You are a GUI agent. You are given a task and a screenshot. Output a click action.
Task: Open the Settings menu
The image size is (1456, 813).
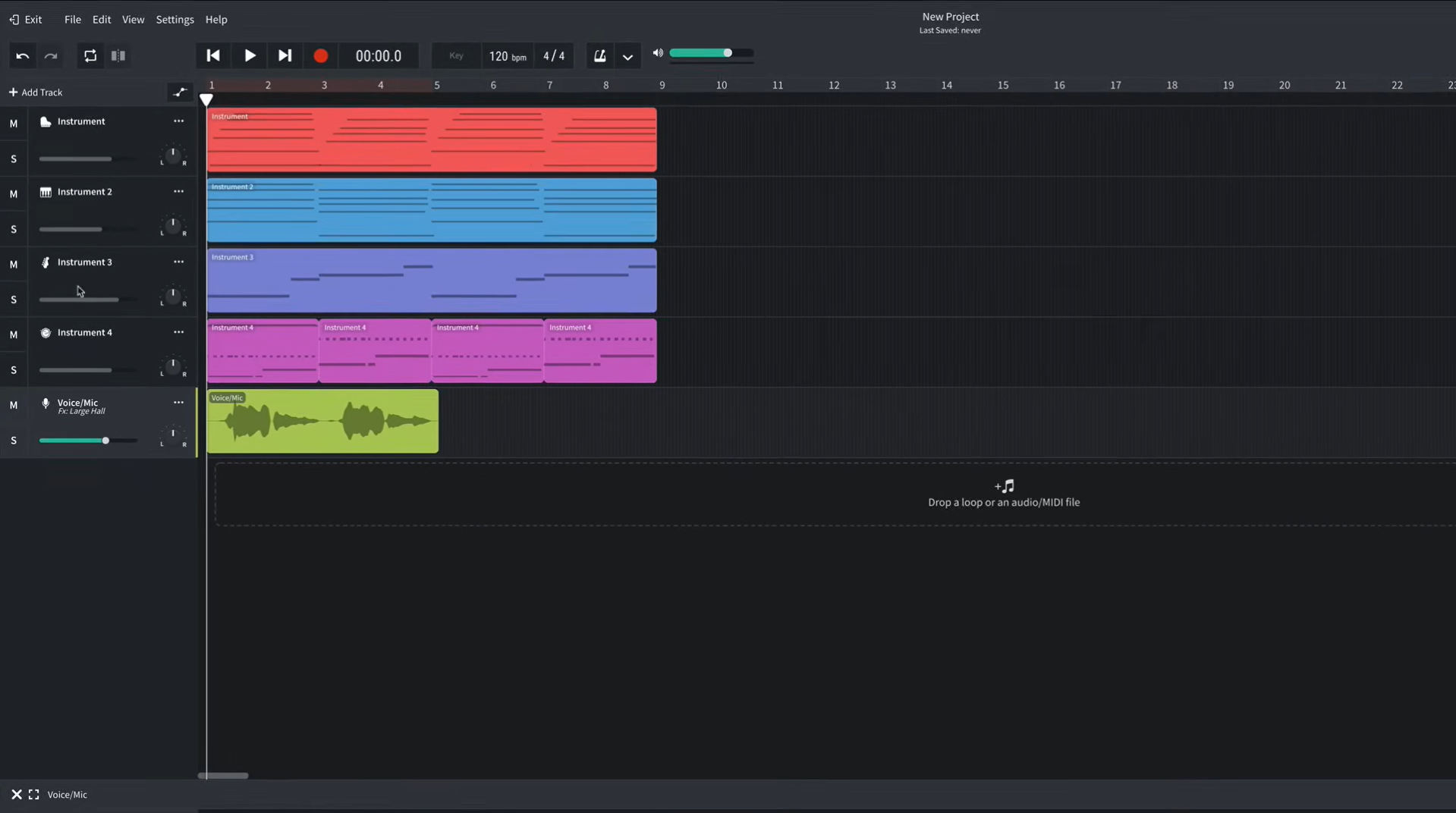[x=175, y=19]
